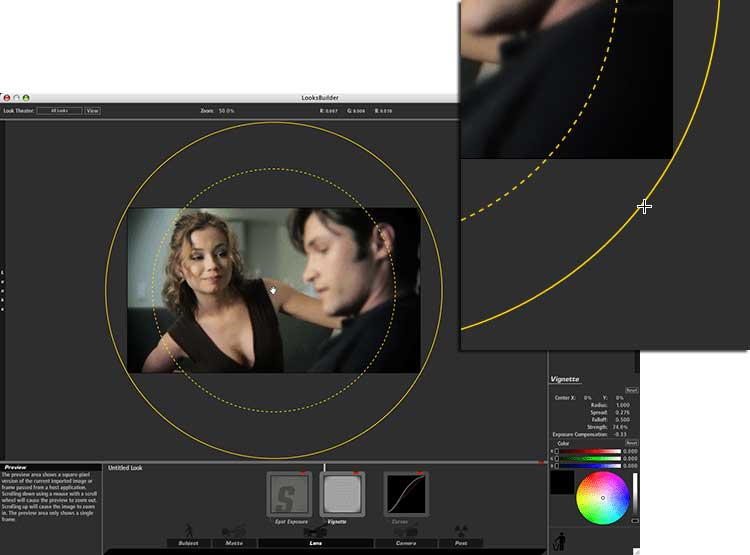Switch to the Matte stage tab

point(234,543)
